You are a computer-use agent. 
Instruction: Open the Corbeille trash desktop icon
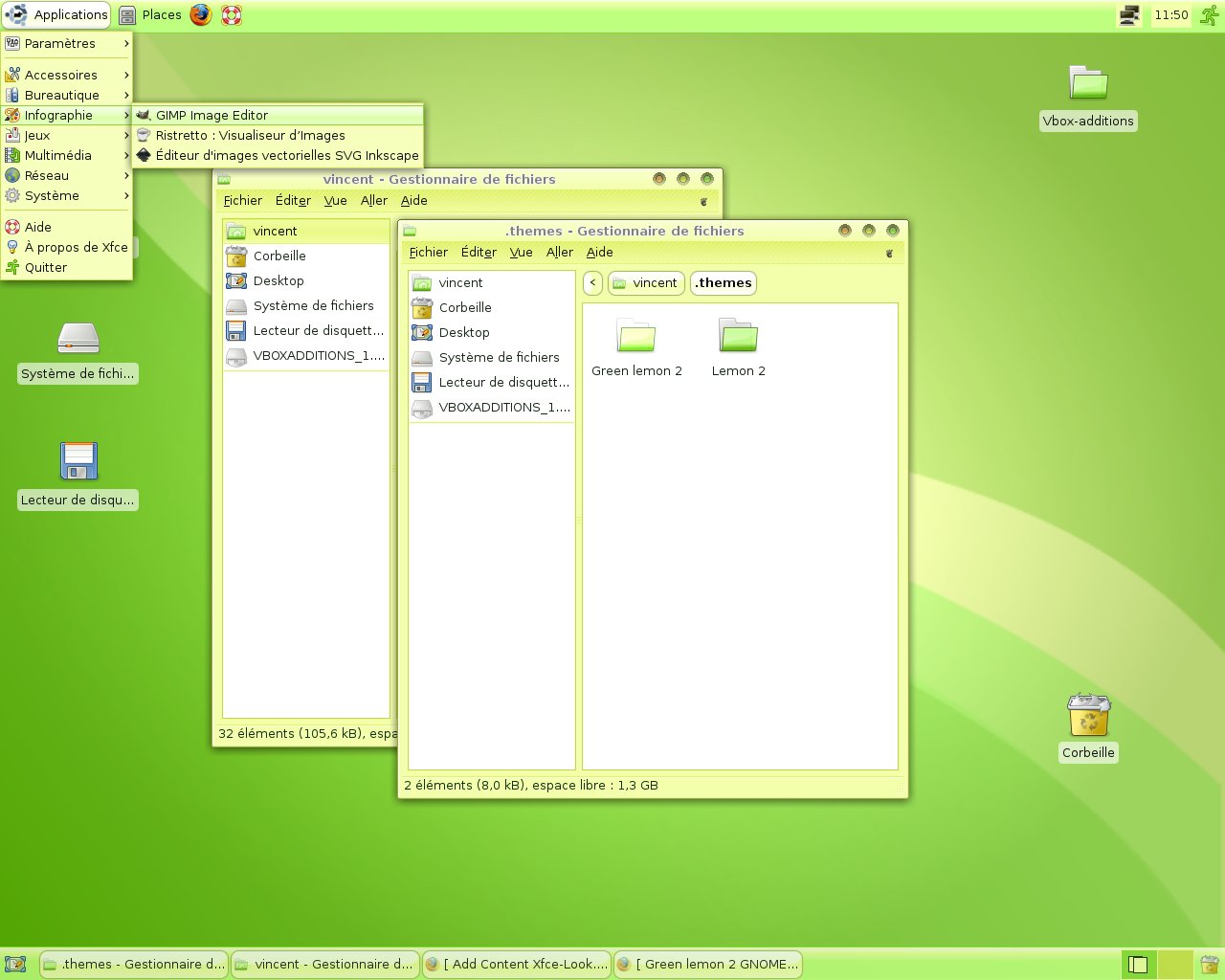(x=1088, y=716)
